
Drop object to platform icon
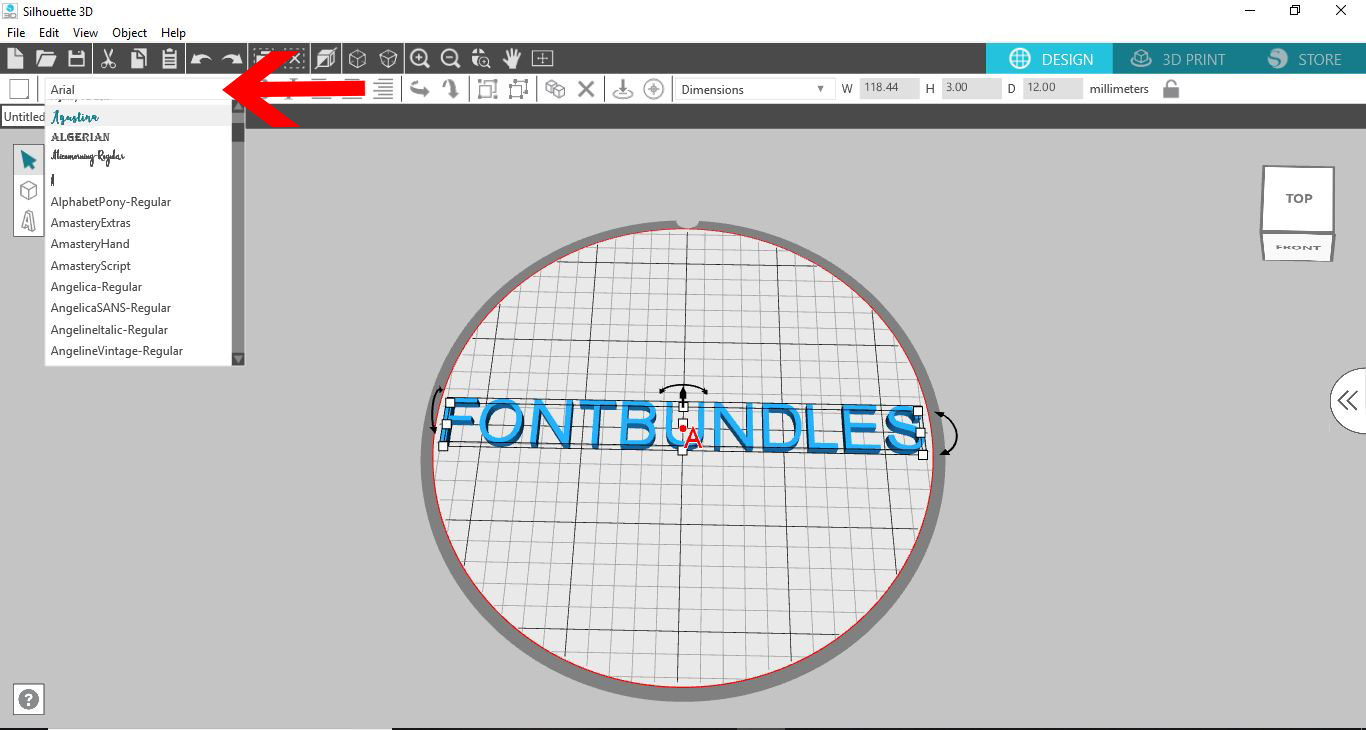click(x=623, y=89)
